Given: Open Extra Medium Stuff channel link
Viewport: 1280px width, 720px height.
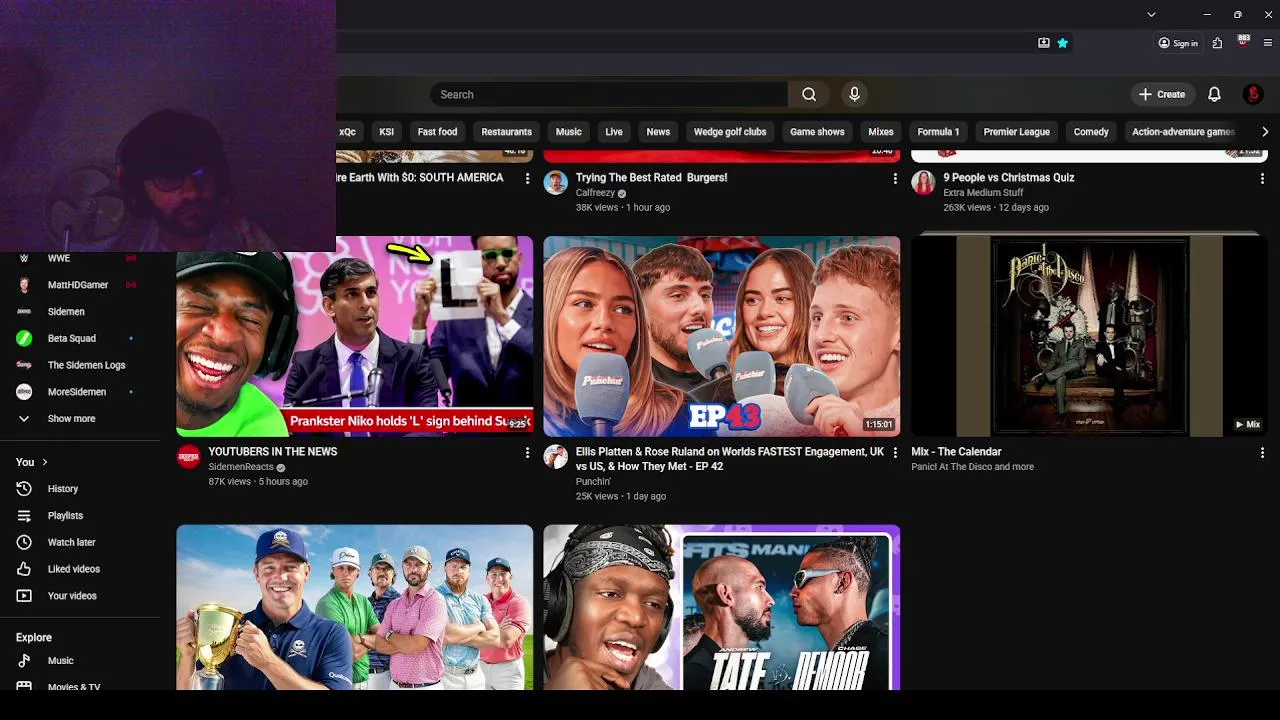Looking at the screenshot, I should [983, 193].
